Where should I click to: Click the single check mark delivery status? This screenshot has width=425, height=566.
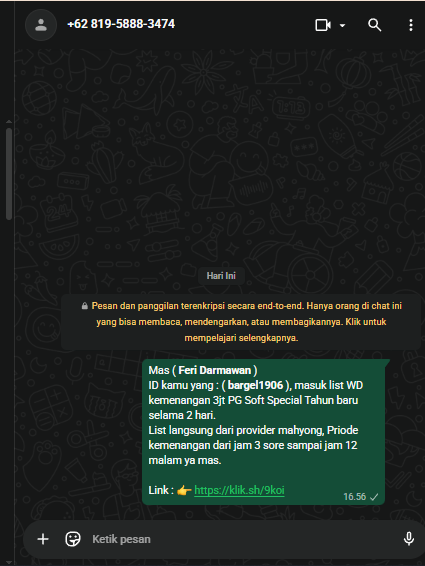[374, 497]
